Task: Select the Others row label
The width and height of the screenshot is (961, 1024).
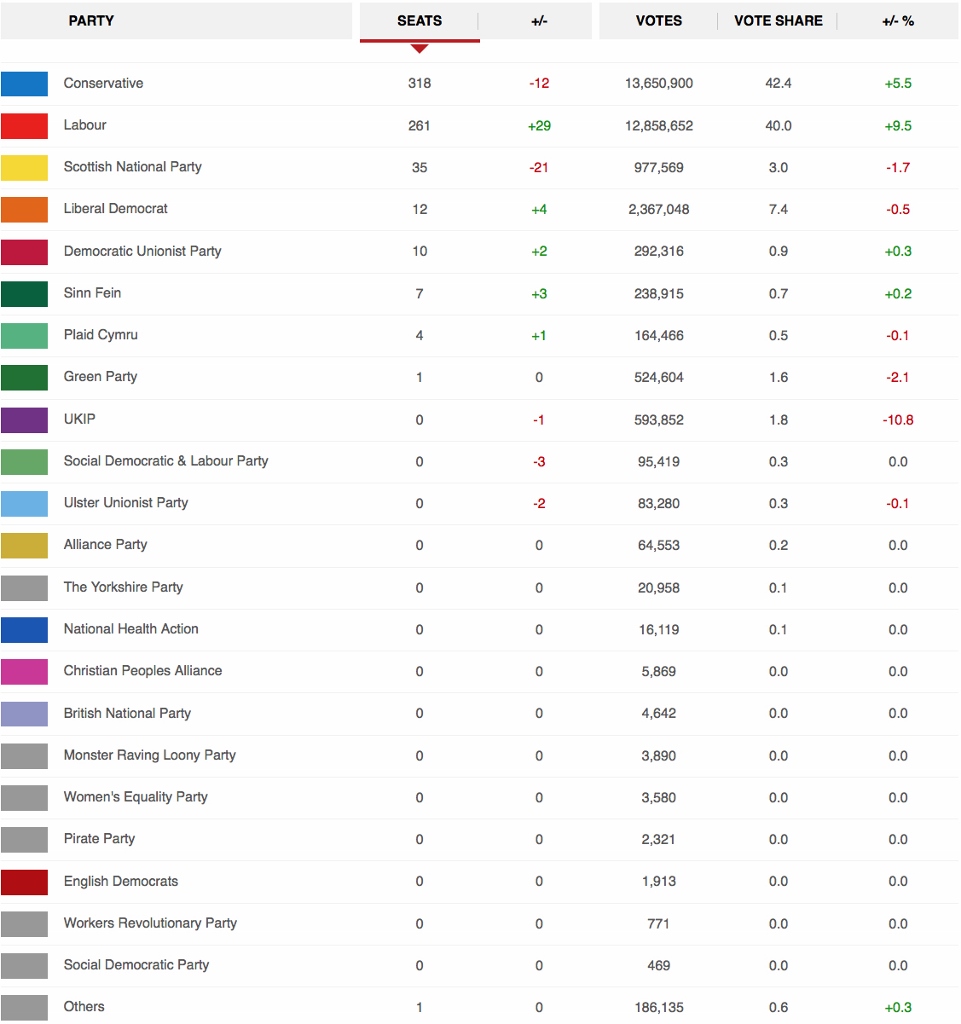Action: point(84,1006)
